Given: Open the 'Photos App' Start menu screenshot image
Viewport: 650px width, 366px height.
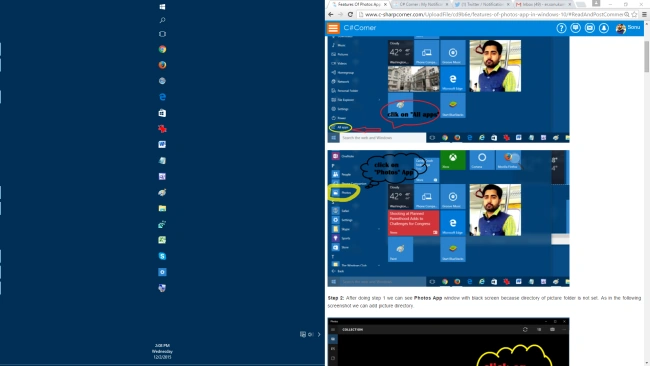Looking at the screenshot, I should (449, 218).
